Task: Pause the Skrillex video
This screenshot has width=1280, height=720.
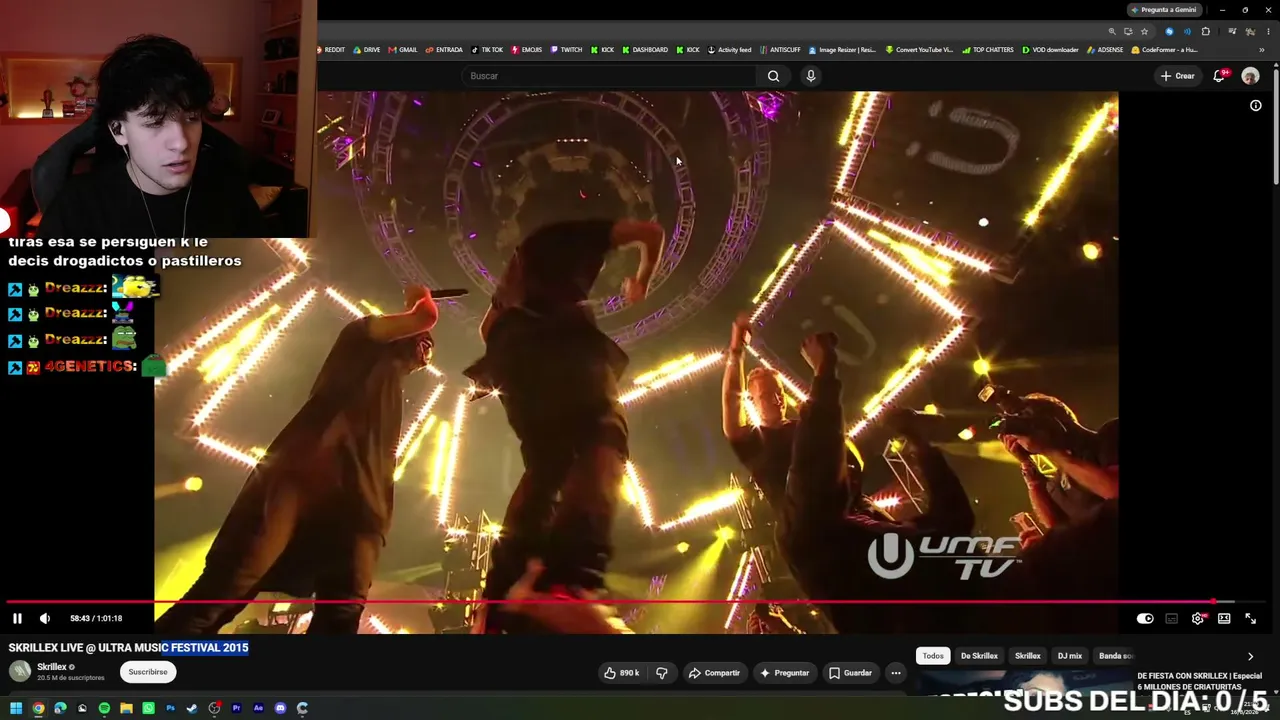Action: [17, 618]
